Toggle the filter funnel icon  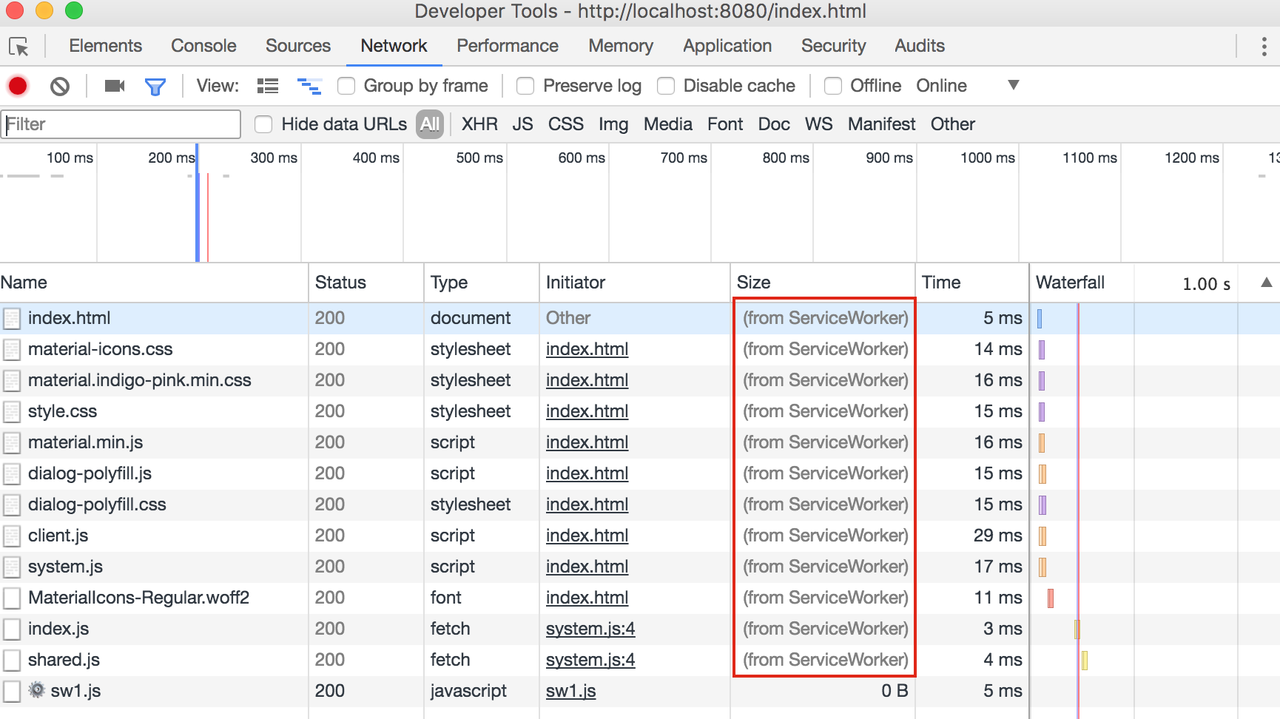155,87
